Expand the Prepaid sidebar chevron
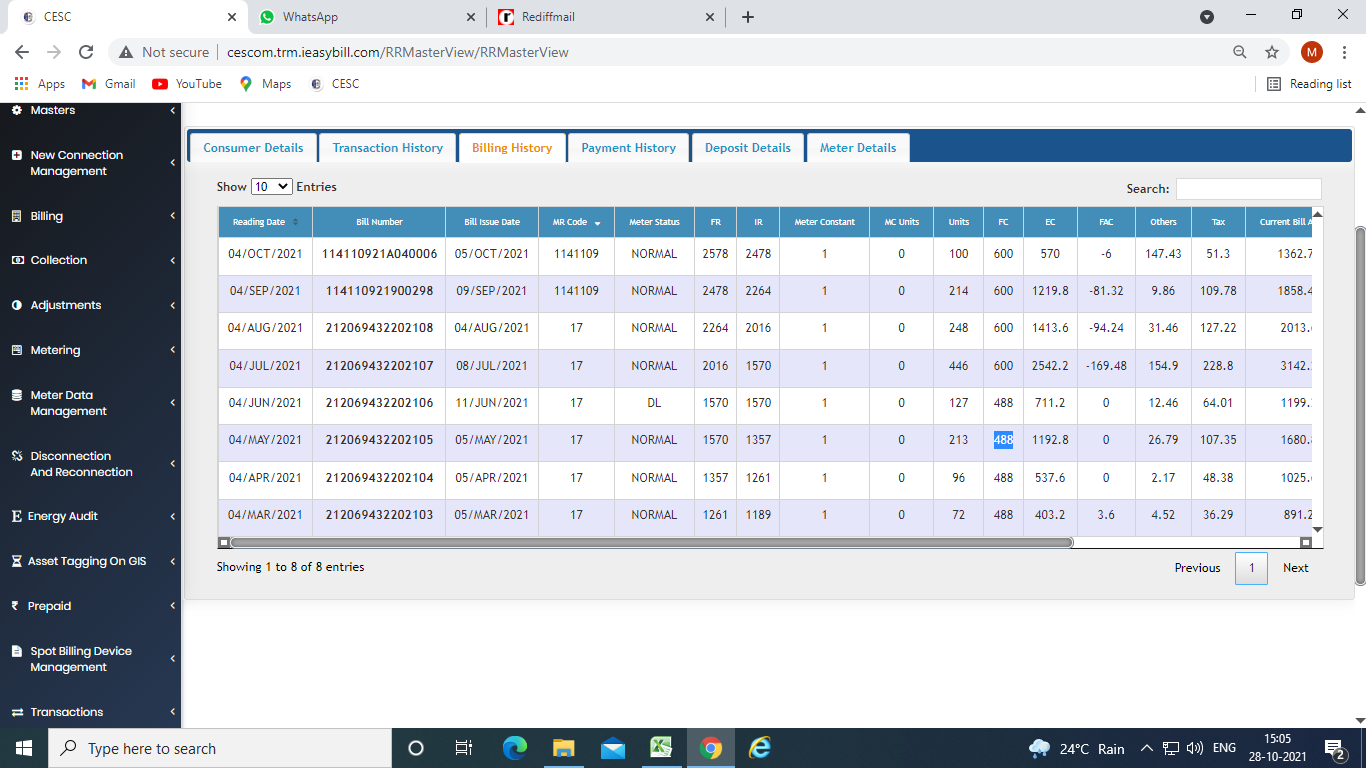1366x768 pixels. (172, 606)
